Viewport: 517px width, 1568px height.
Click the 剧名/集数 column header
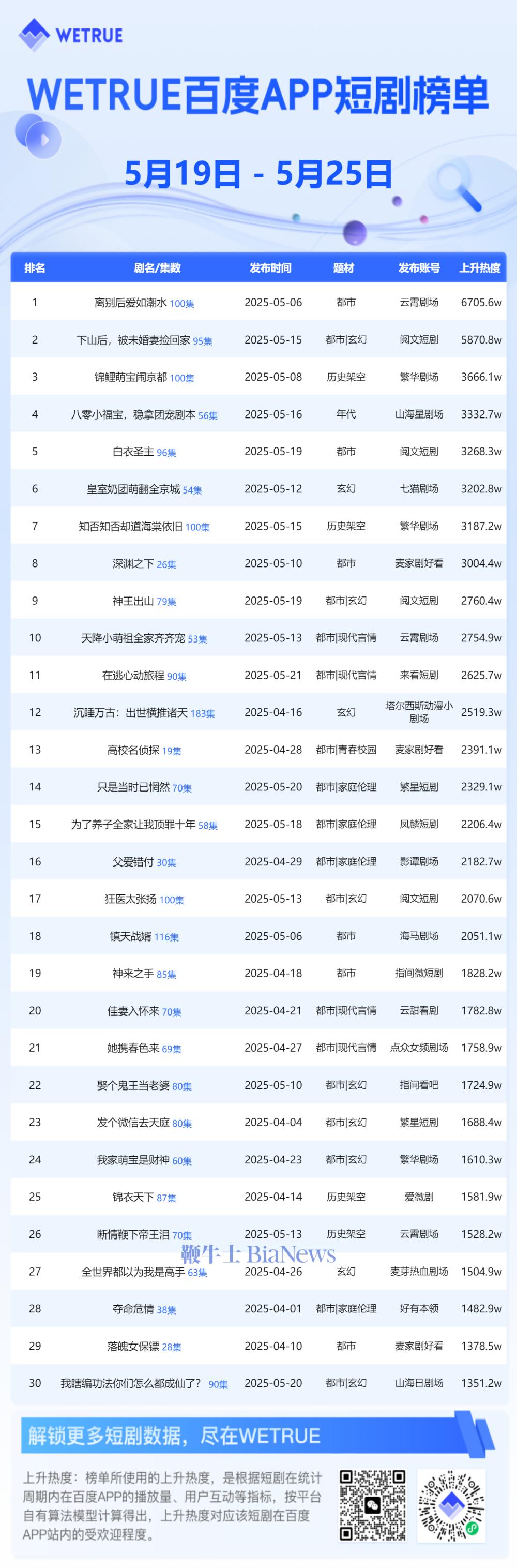click(157, 268)
